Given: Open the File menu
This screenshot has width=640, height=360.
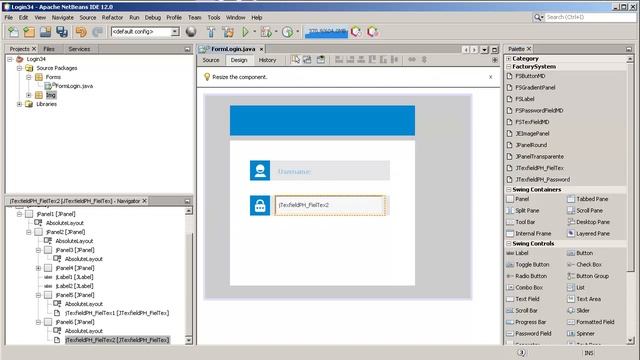Looking at the screenshot, I should point(9,17).
